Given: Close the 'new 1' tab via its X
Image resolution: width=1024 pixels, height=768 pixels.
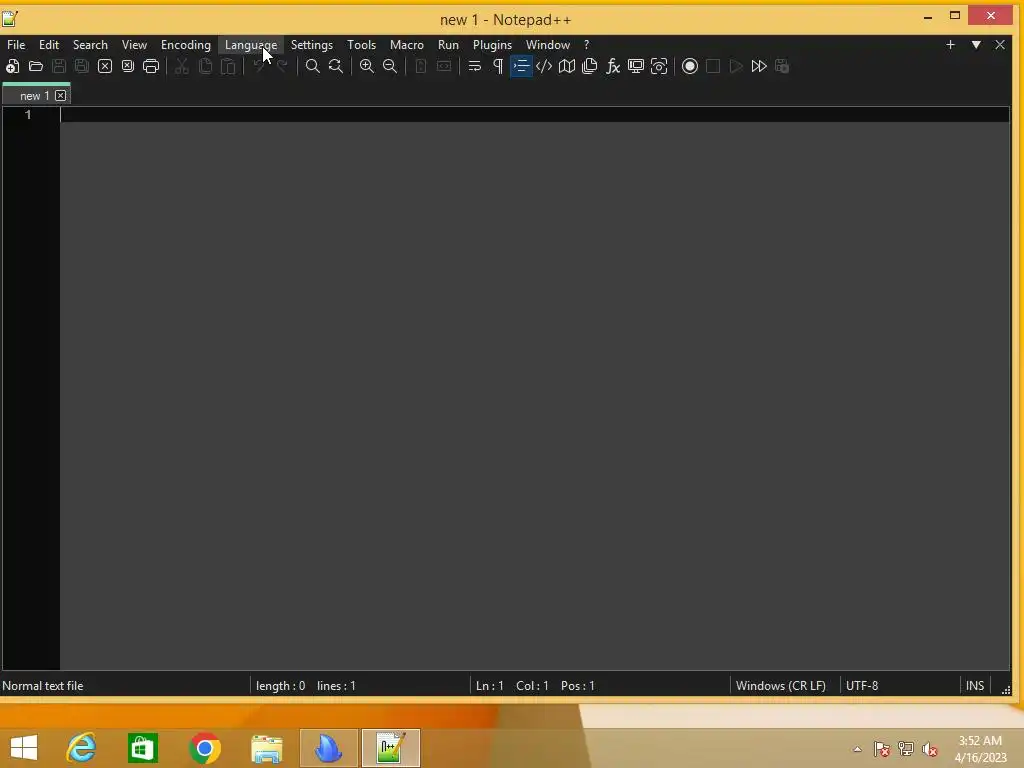Looking at the screenshot, I should [x=61, y=95].
